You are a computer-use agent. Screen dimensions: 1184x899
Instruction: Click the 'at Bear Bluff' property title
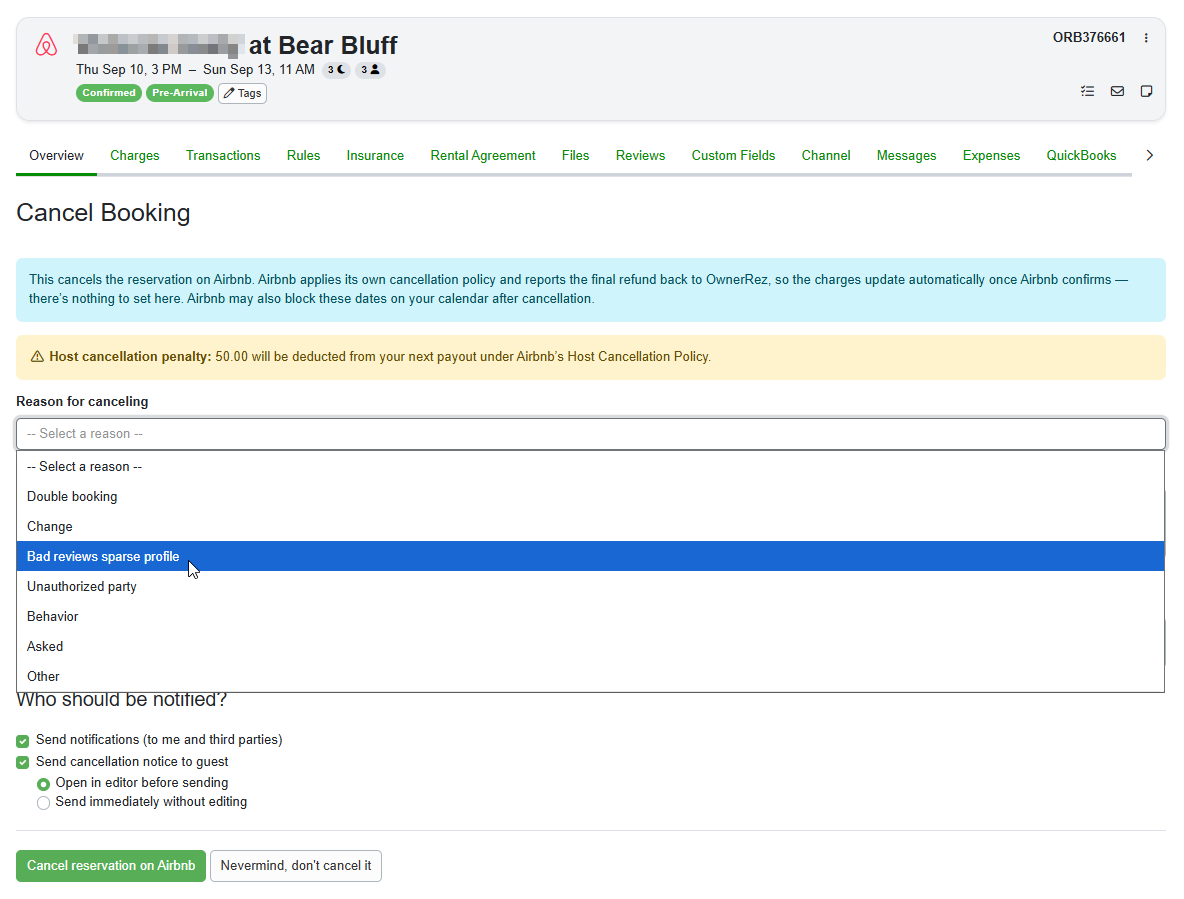click(x=323, y=45)
